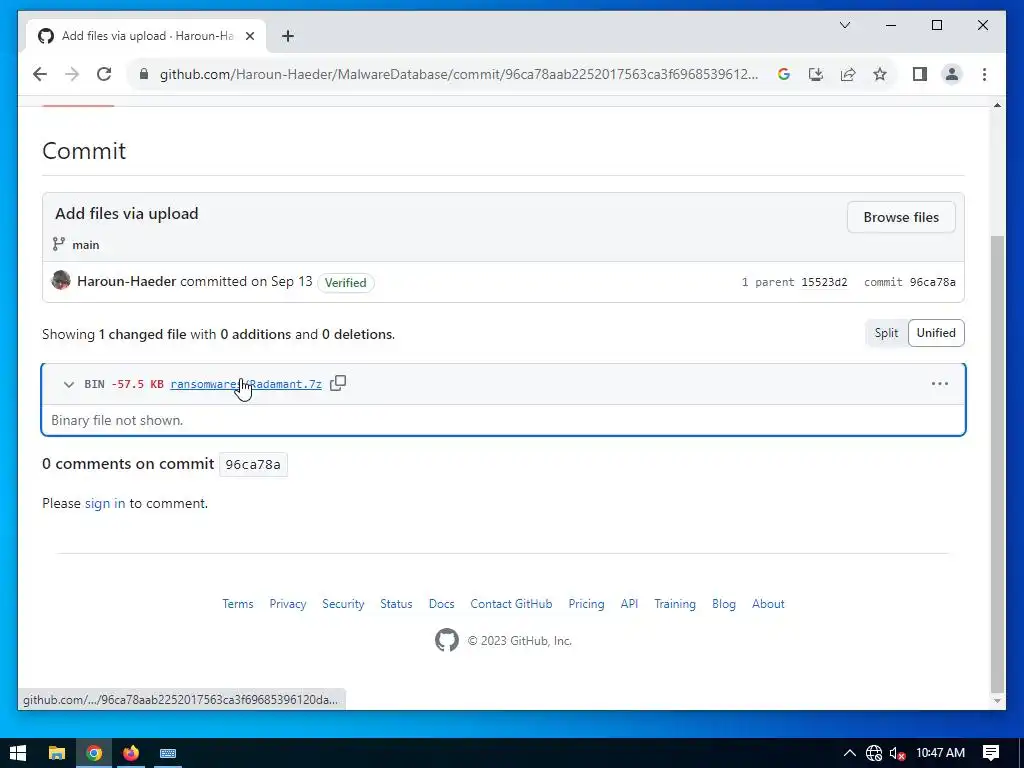Screen dimensions: 1024x768
Task: Show hidden system tray icons
Action: (849, 753)
